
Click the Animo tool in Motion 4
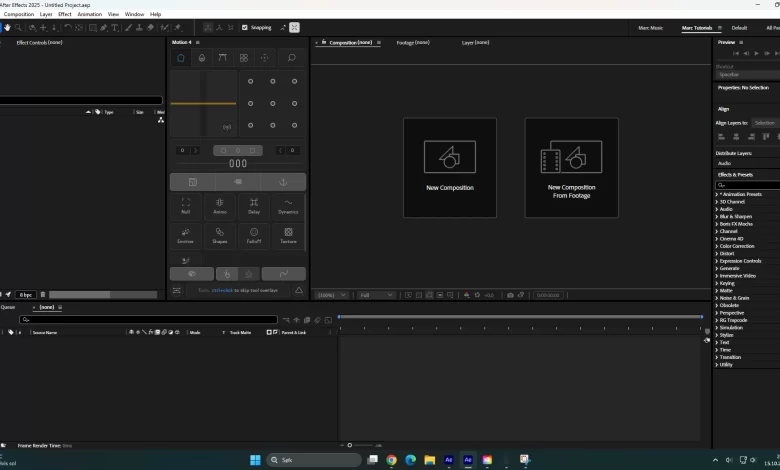click(x=220, y=206)
